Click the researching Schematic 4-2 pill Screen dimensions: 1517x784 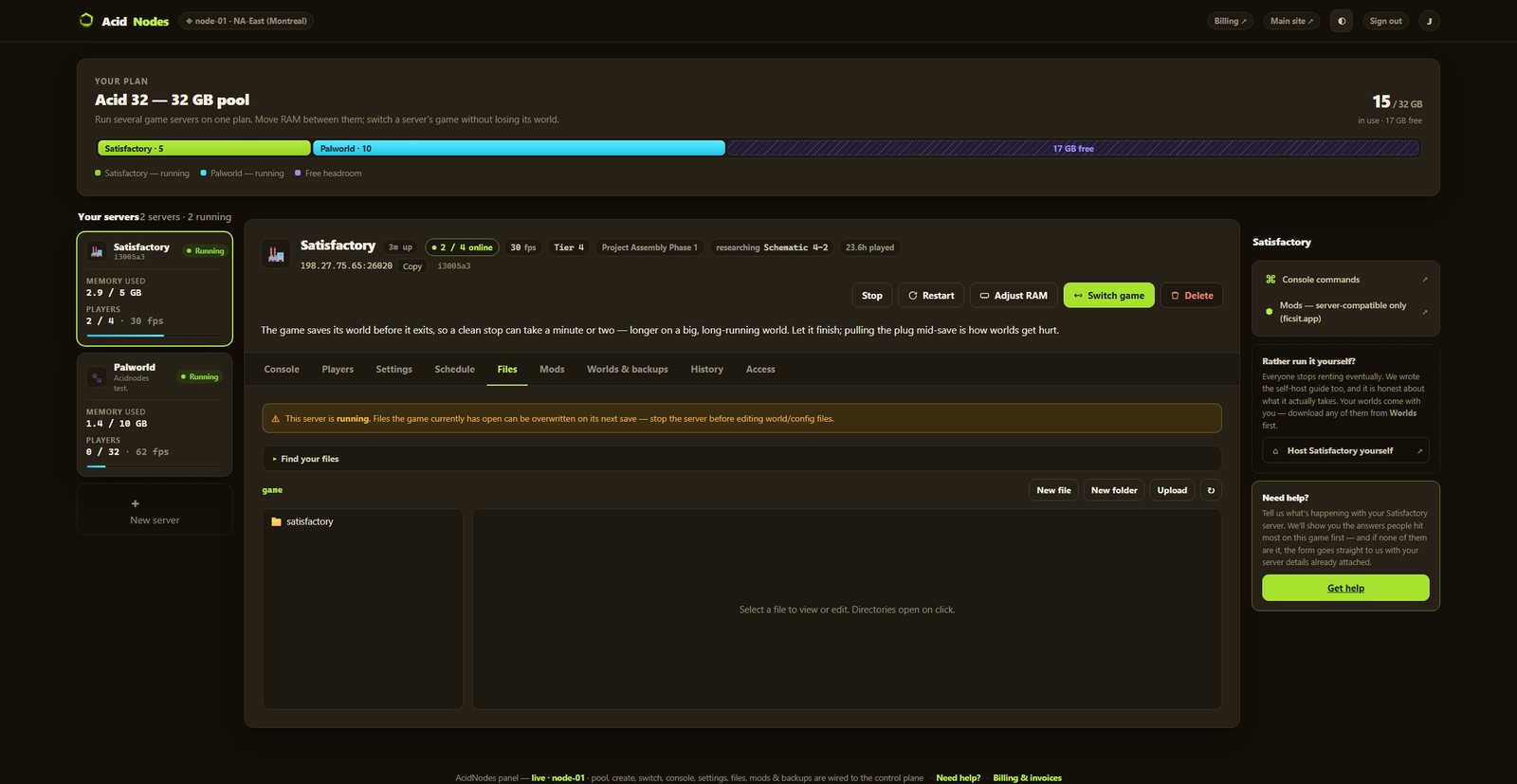click(x=772, y=247)
